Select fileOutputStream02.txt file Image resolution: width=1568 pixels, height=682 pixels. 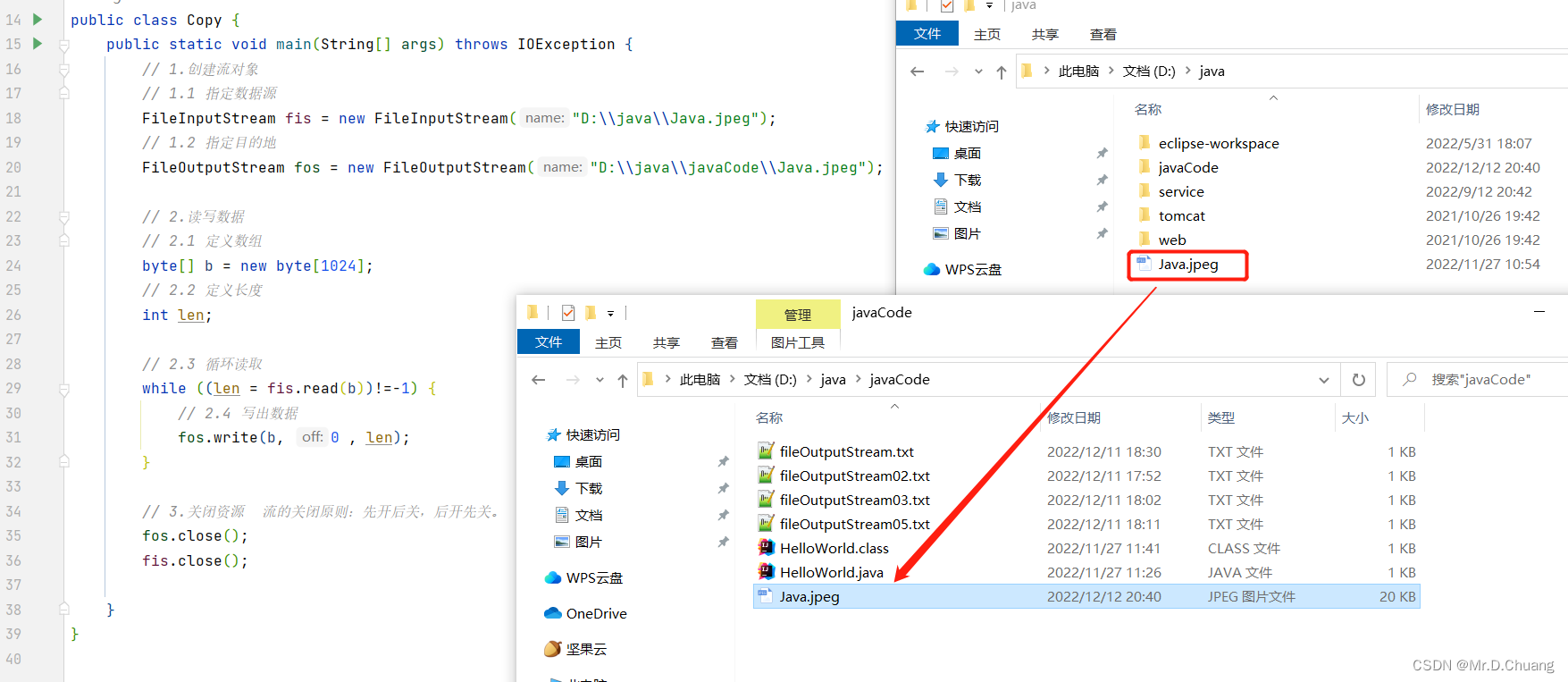pyautogui.click(x=844, y=476)
